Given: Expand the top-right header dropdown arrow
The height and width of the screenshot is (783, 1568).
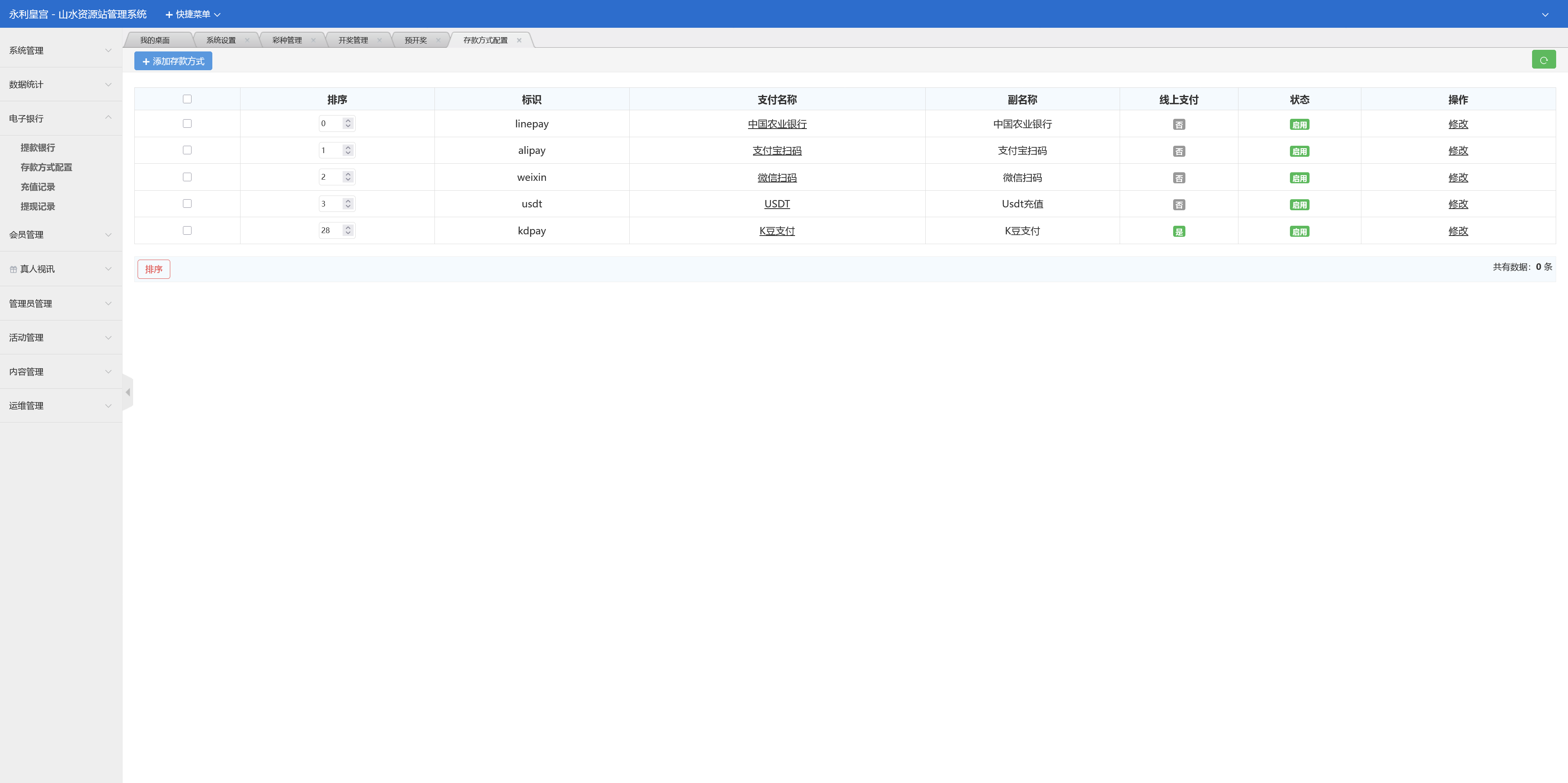Looking at the screenshot, I should tap(1545, 15).
